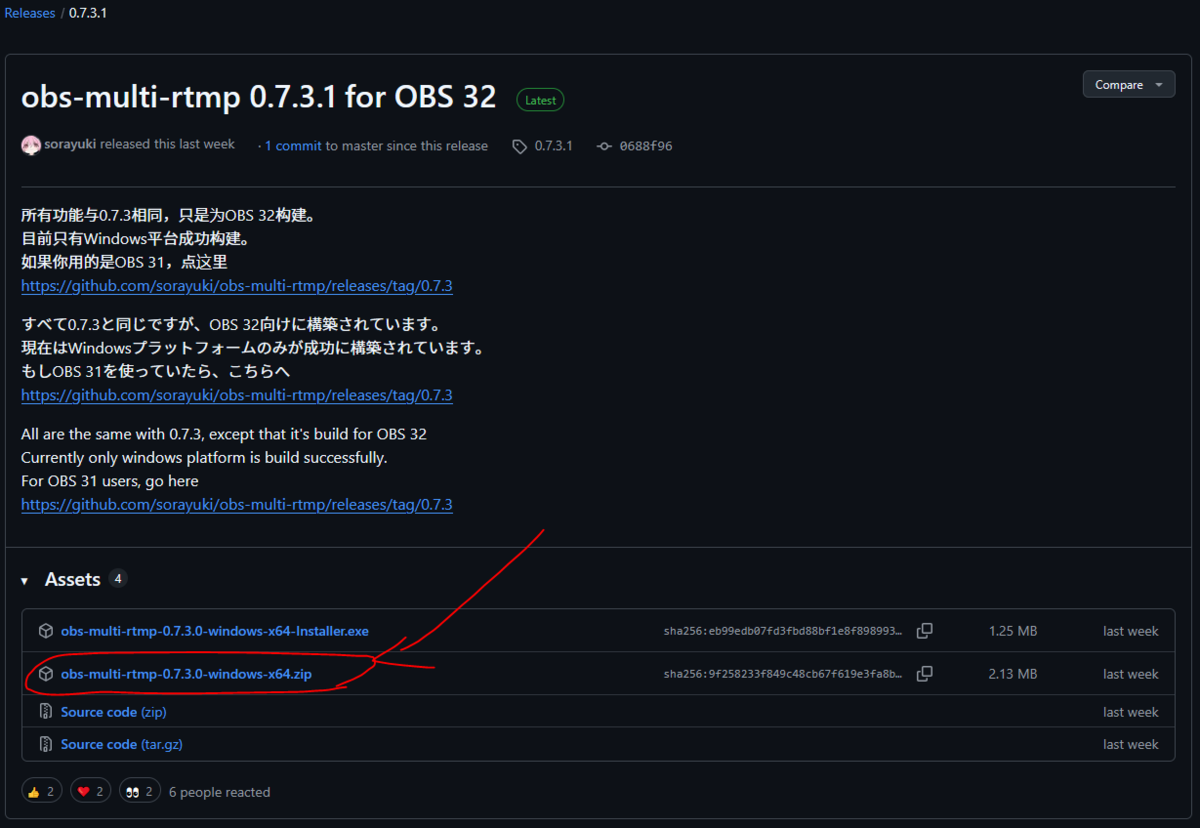Viewport: 1200px width, 828px height.
Task: Download obs-multi-rtmp-0.7.3.0-windows-x64.zip
Action: coord(186,674)
